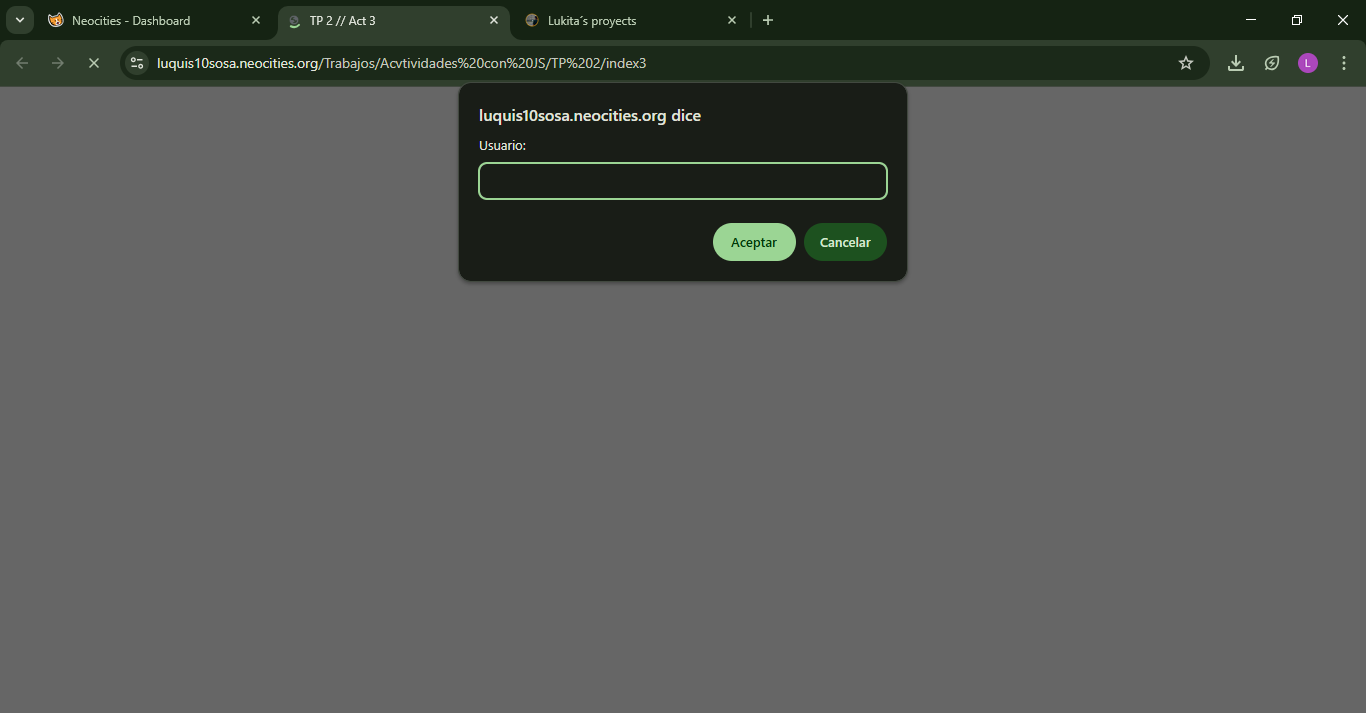Image resolution: width=1366 pixels, height=713 pixels.
Task: Click the URL in the address bar
Action: click(x=402, y=63)
